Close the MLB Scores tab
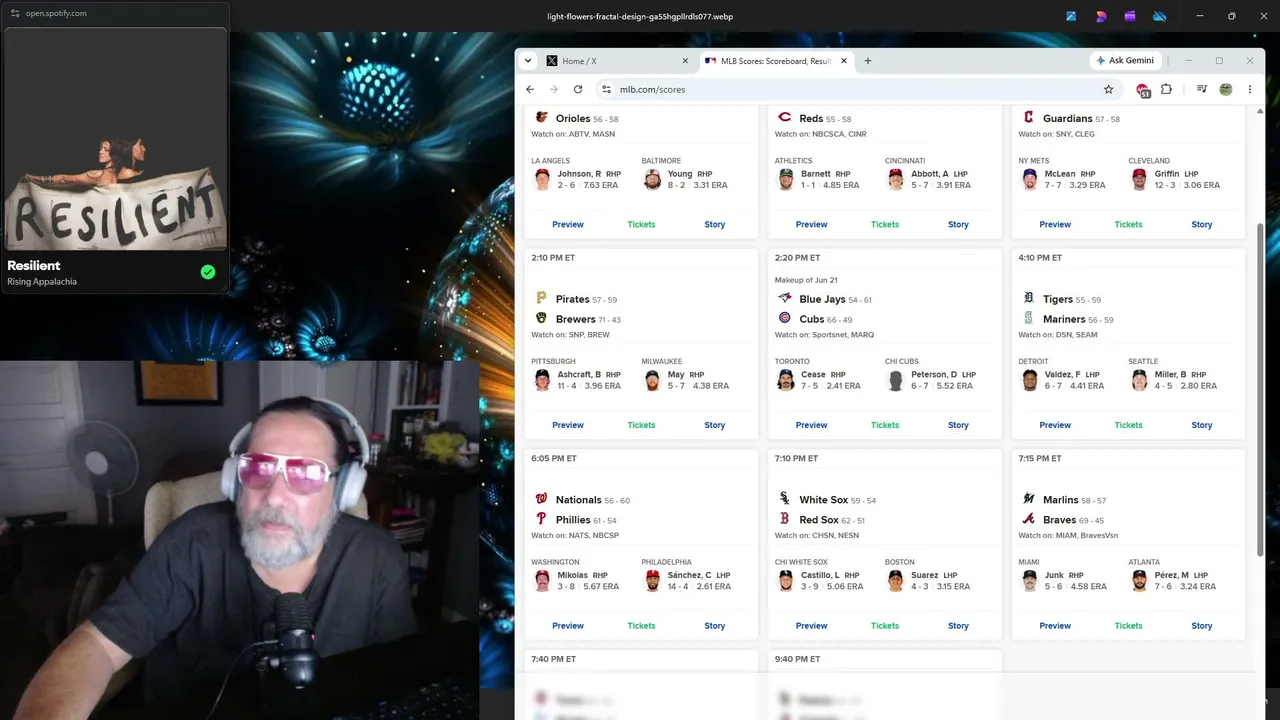This screenshot has width=1280, height=720. [844, 61]
